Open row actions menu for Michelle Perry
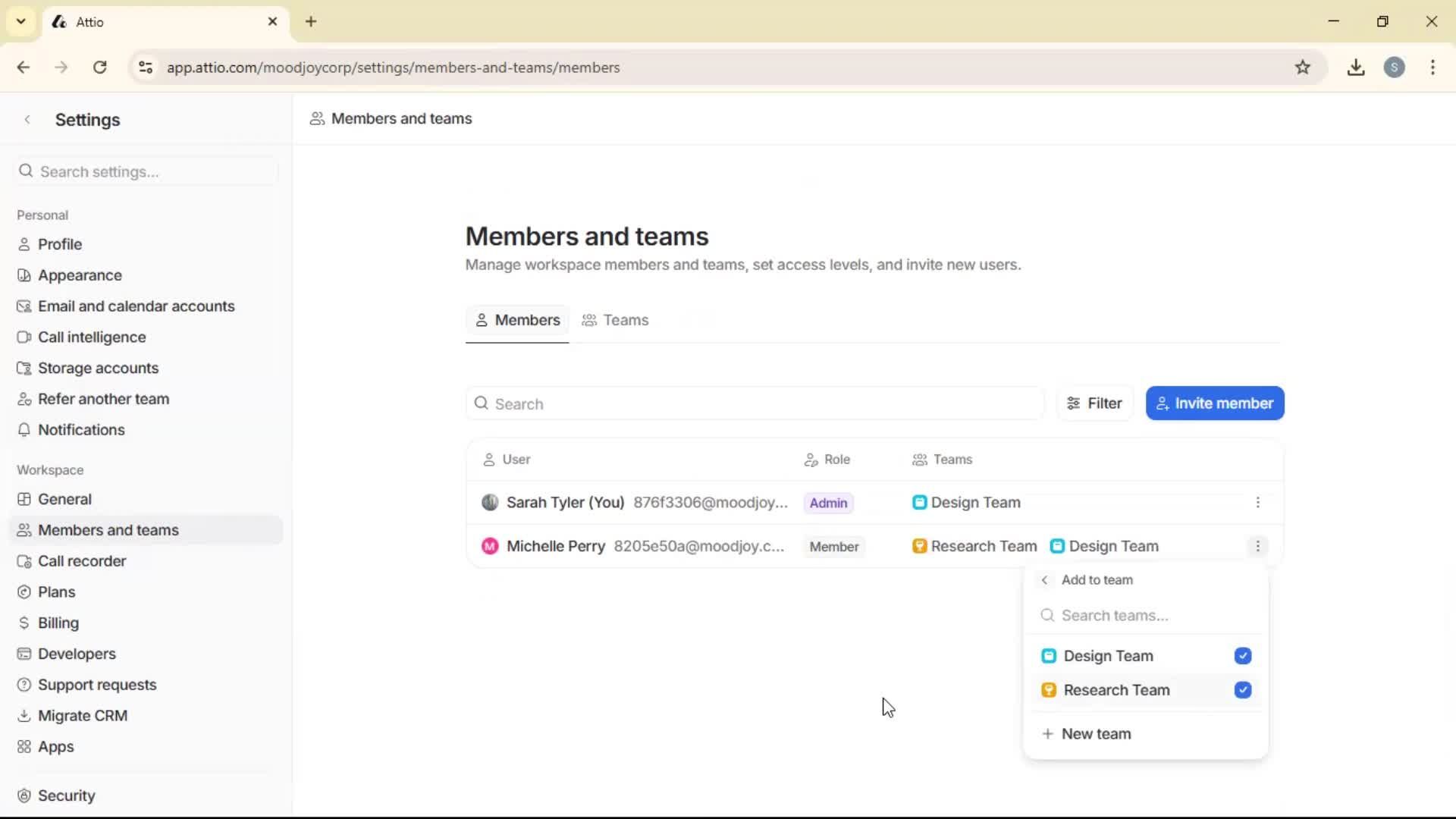1456x819 pixels. click(1258, 546)
